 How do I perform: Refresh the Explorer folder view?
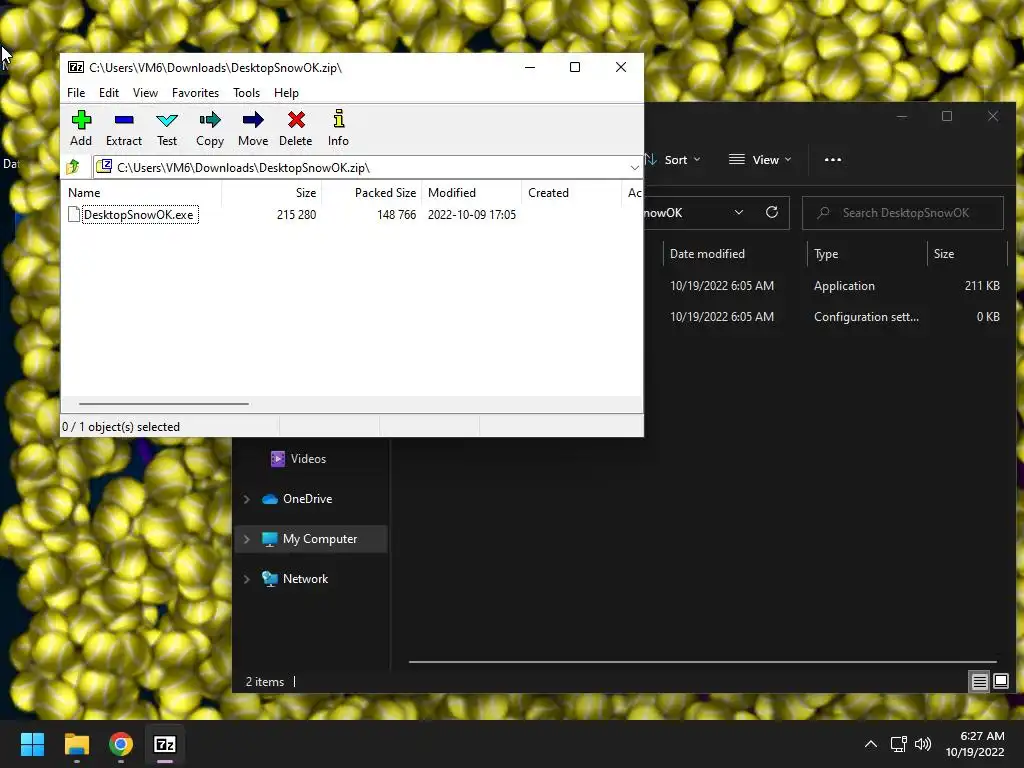coord(772,212)
